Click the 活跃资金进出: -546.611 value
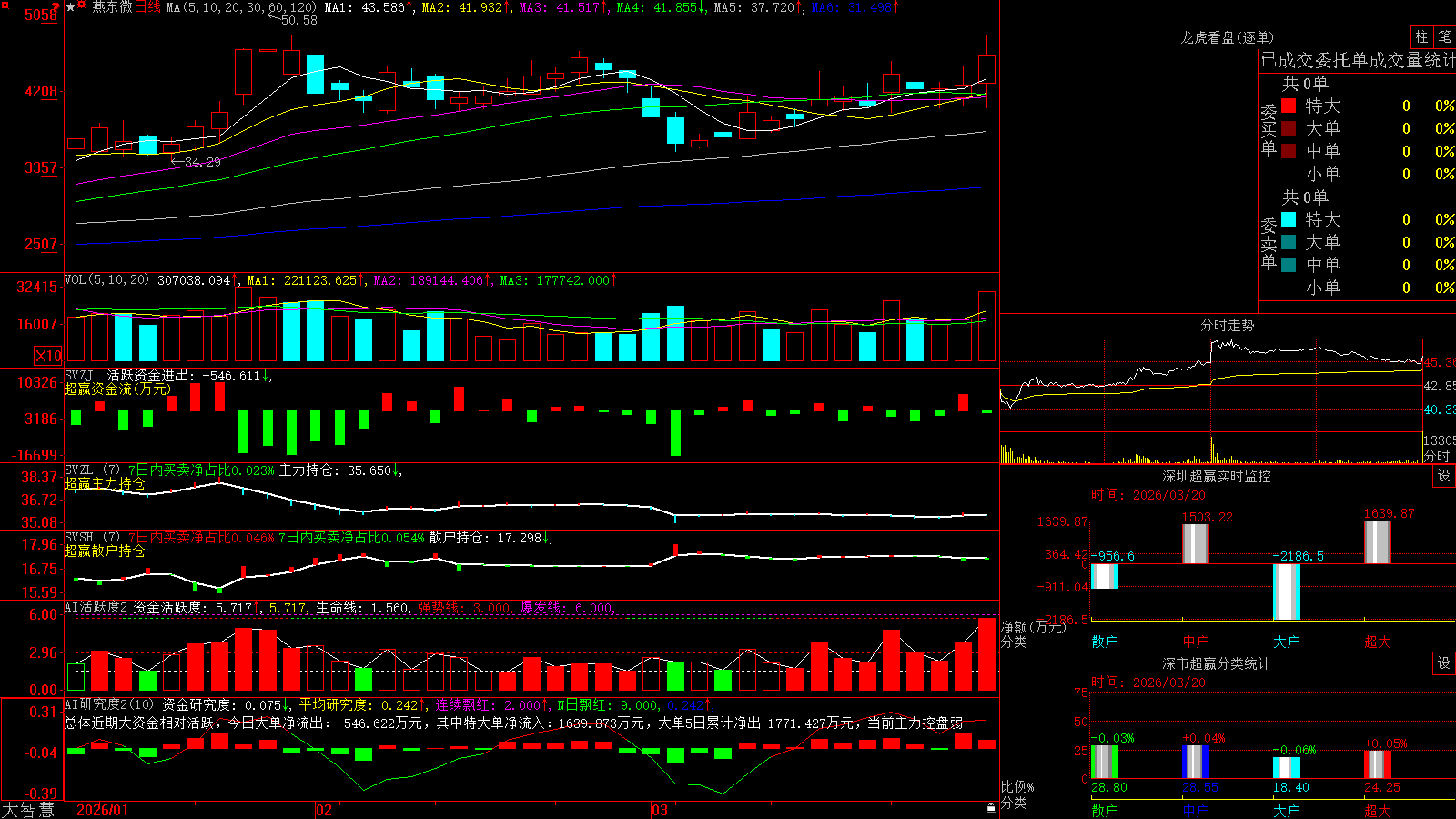 click(x=189, y=375)
